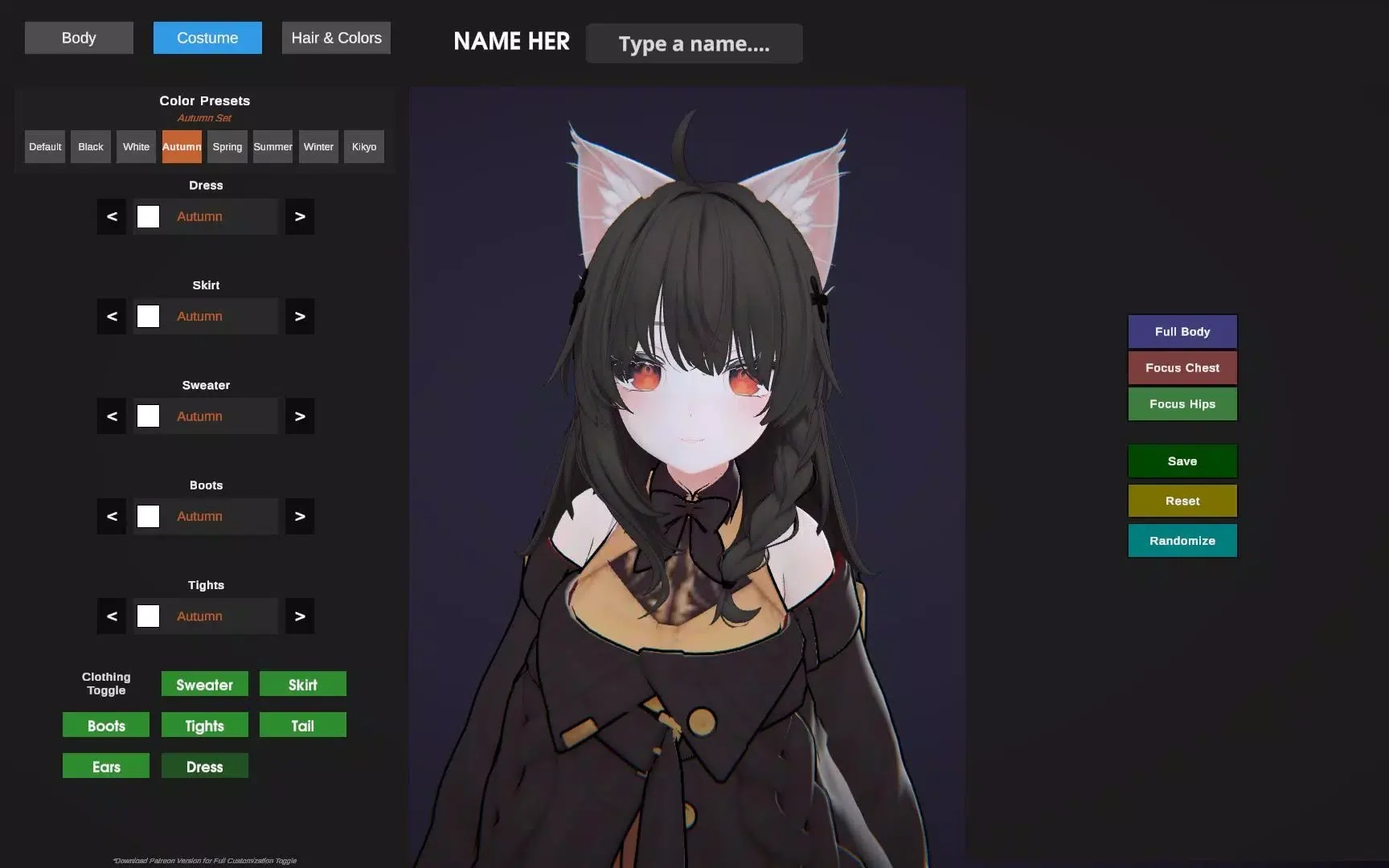
Task: Step the Tights option backward
Action: (112, 616)
